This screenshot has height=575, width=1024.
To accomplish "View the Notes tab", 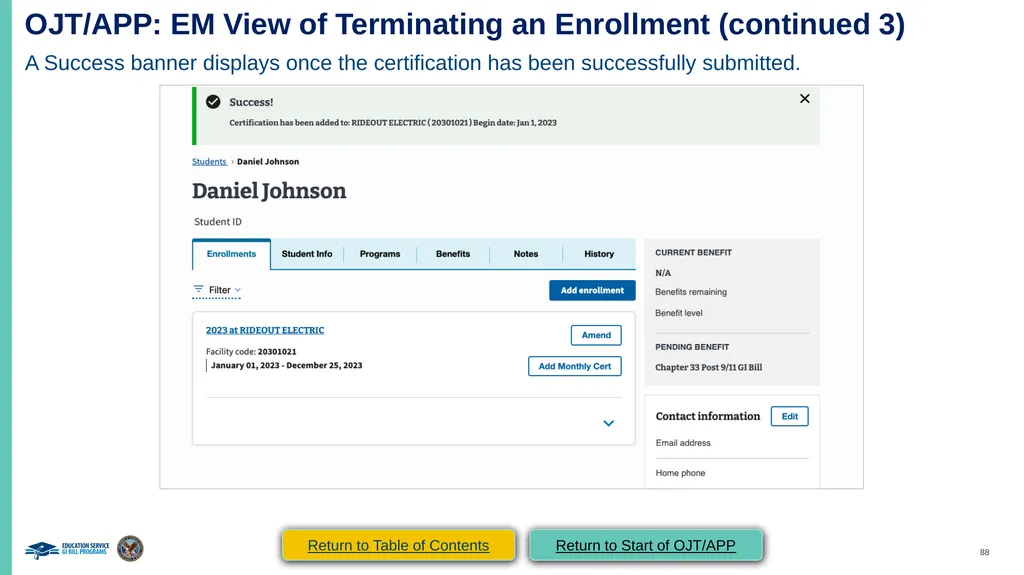I will click(x=526, y=254).
